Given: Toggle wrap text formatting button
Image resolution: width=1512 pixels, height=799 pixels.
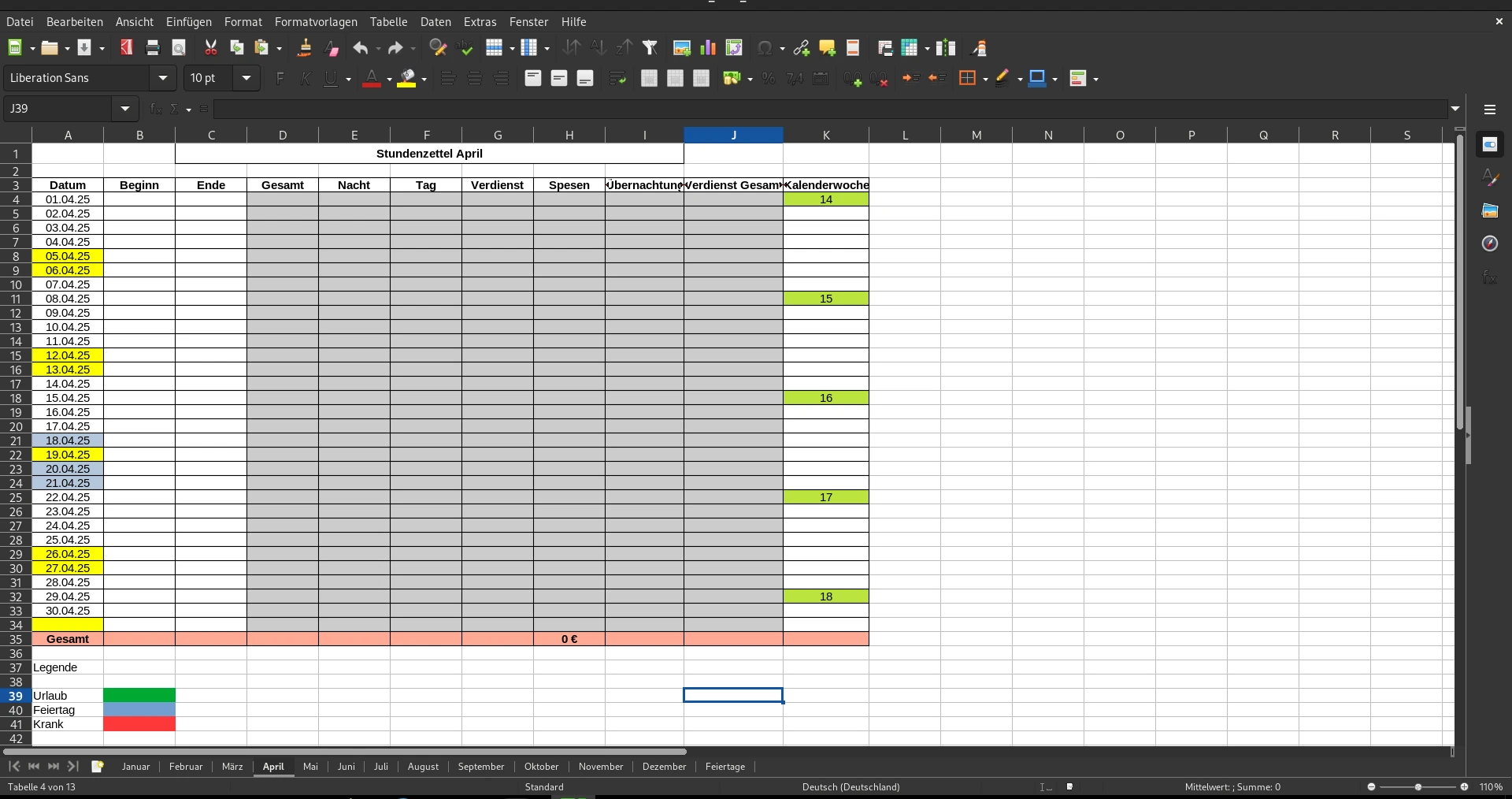Looking at the screenshot, I should click(617, 78).
